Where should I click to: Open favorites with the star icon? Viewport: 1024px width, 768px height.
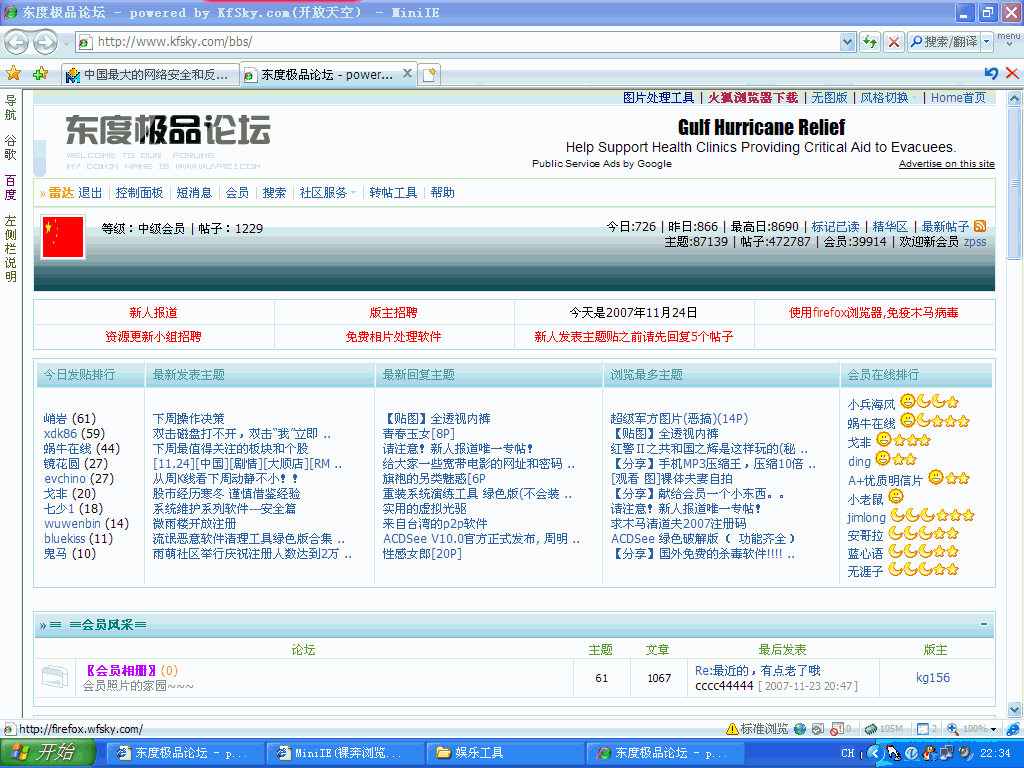[x=14, y=73]
